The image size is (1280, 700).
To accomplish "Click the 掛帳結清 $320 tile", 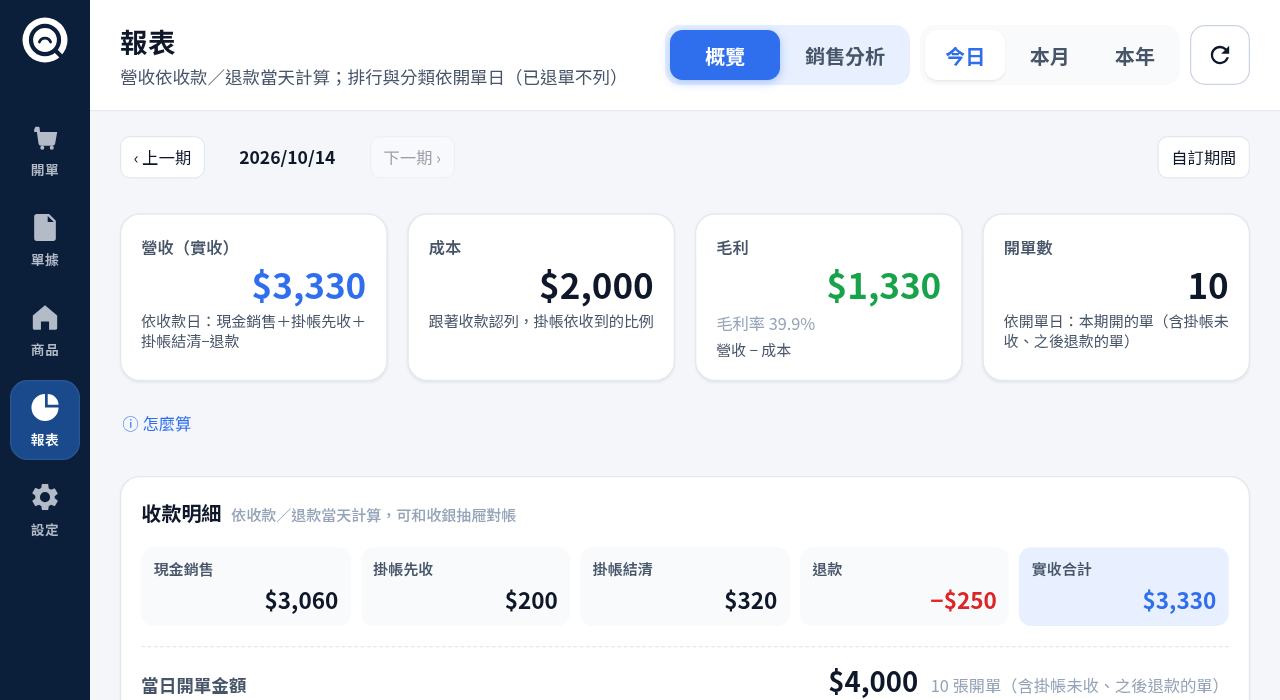I will [x=685, y=586].
